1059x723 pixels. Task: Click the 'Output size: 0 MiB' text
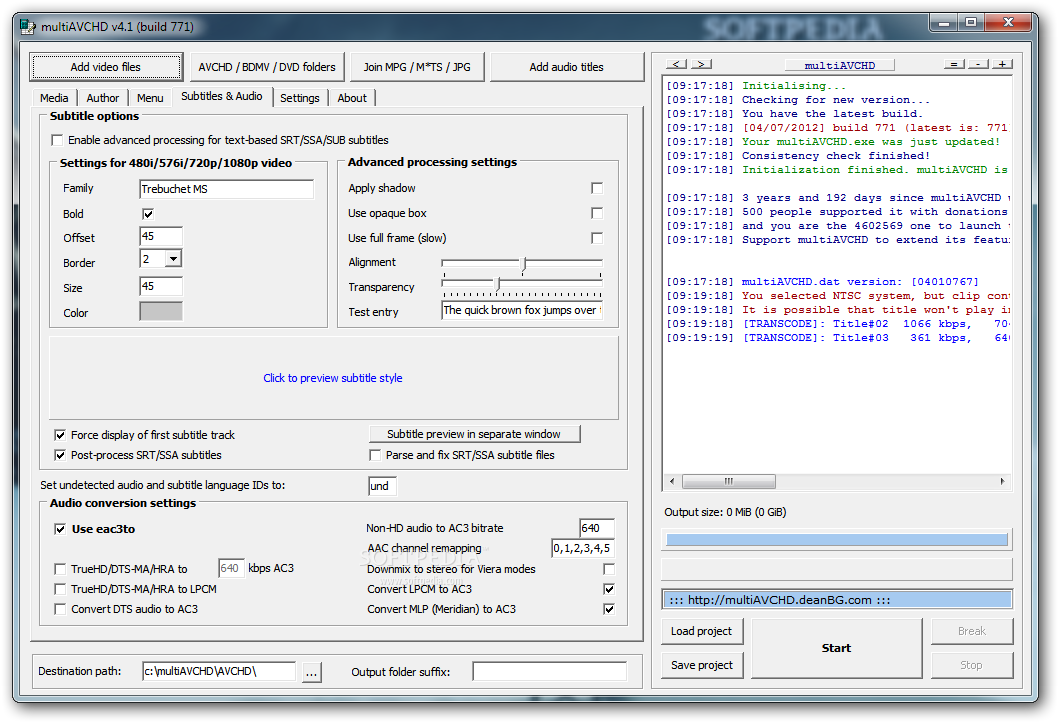pos(725,512)
